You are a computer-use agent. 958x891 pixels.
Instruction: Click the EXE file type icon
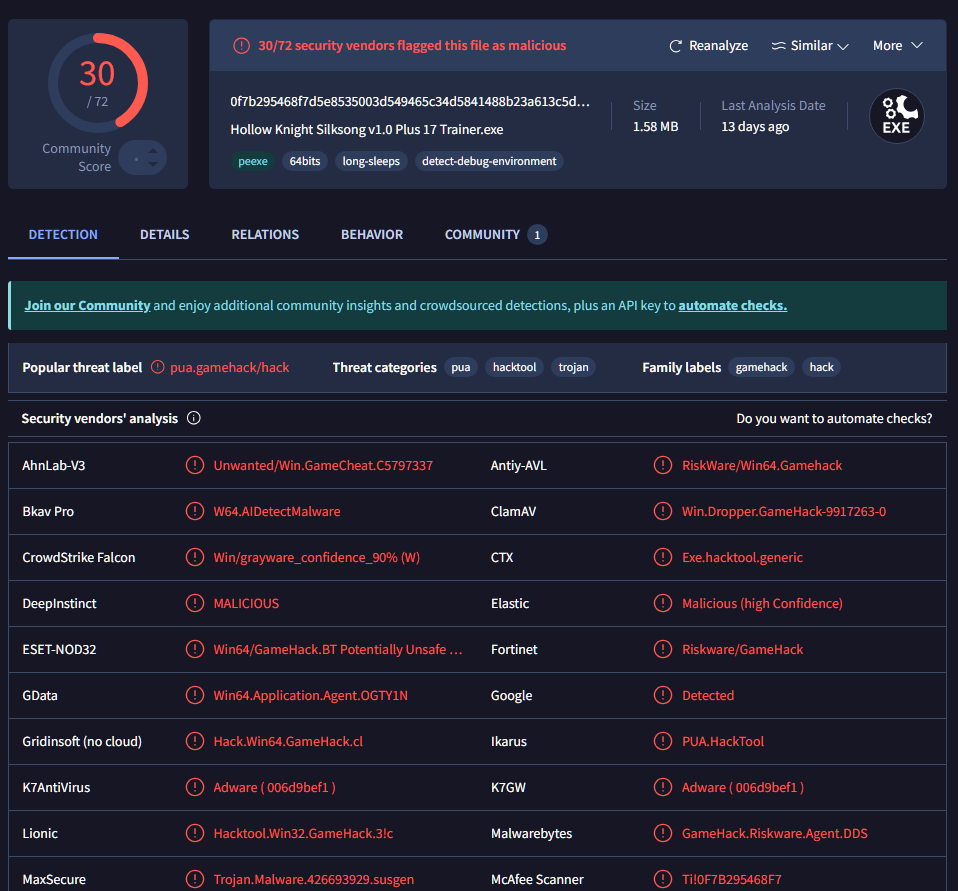[896, 116]
